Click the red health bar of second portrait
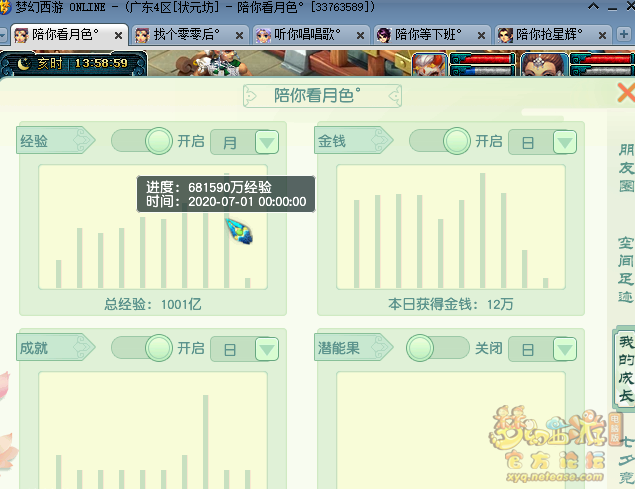This screenshot has height=489, width=635. click(606, 59)
